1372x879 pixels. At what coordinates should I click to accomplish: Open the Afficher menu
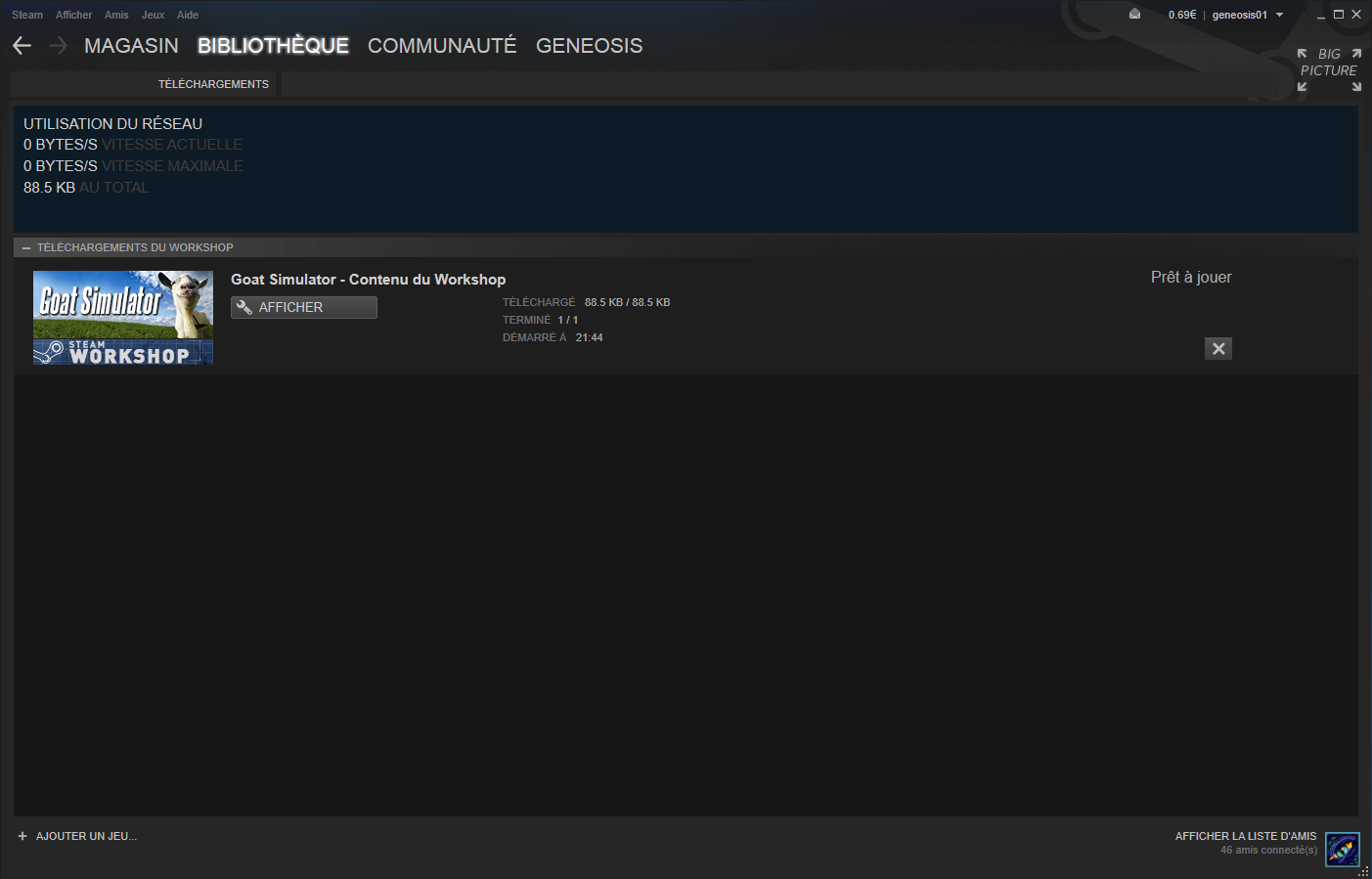[x=74, y=15]
